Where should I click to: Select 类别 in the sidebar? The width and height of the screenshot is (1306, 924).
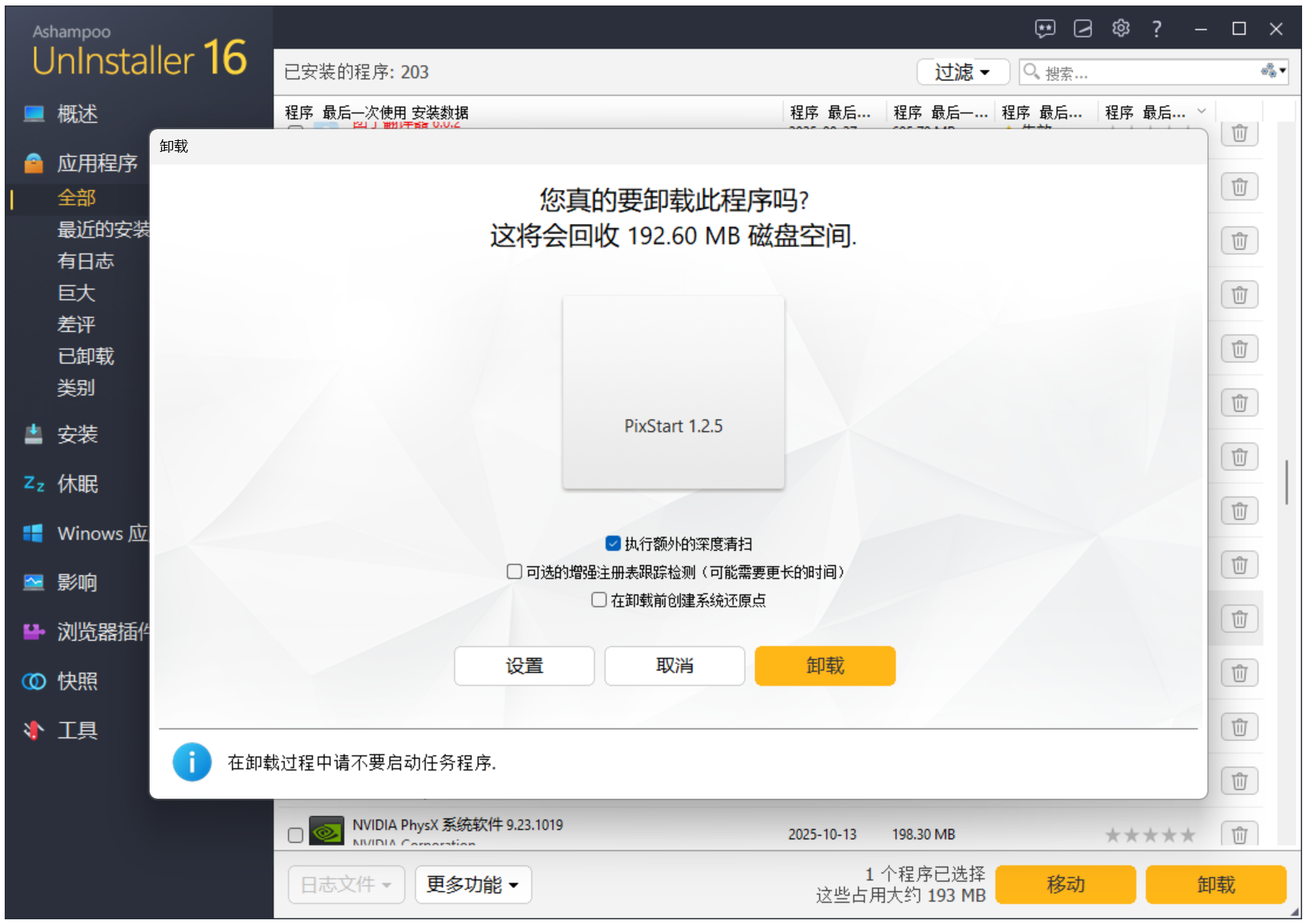(77, 388)
